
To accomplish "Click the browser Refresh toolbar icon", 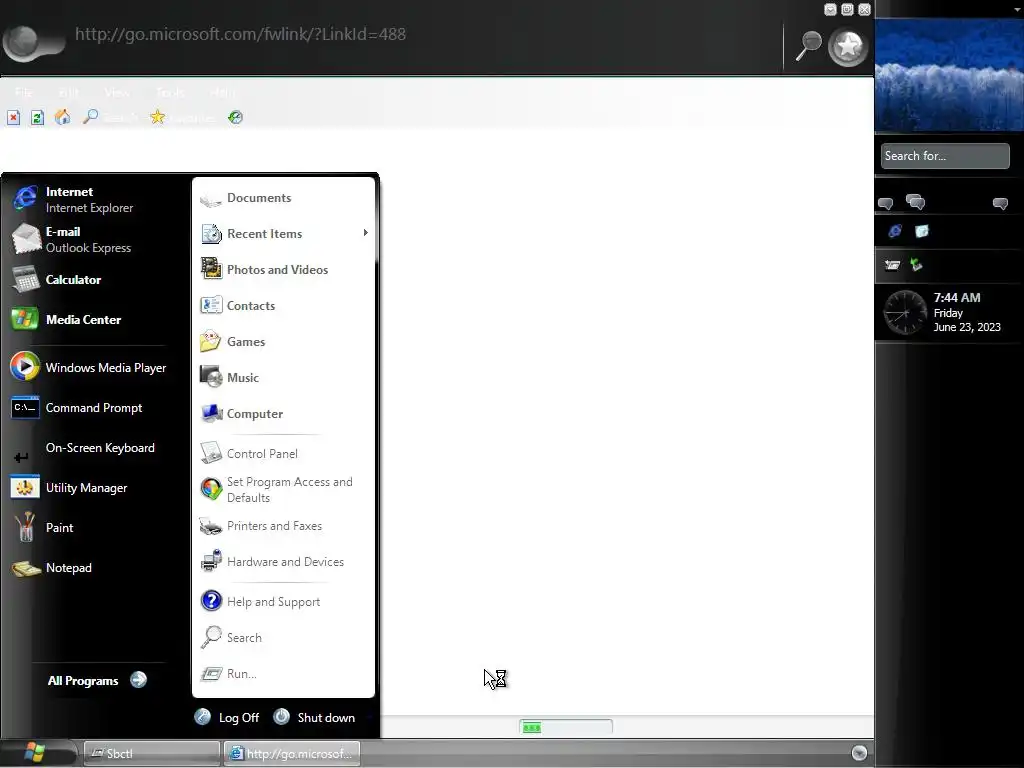I will pyautogui.click(x=37, y=118).
